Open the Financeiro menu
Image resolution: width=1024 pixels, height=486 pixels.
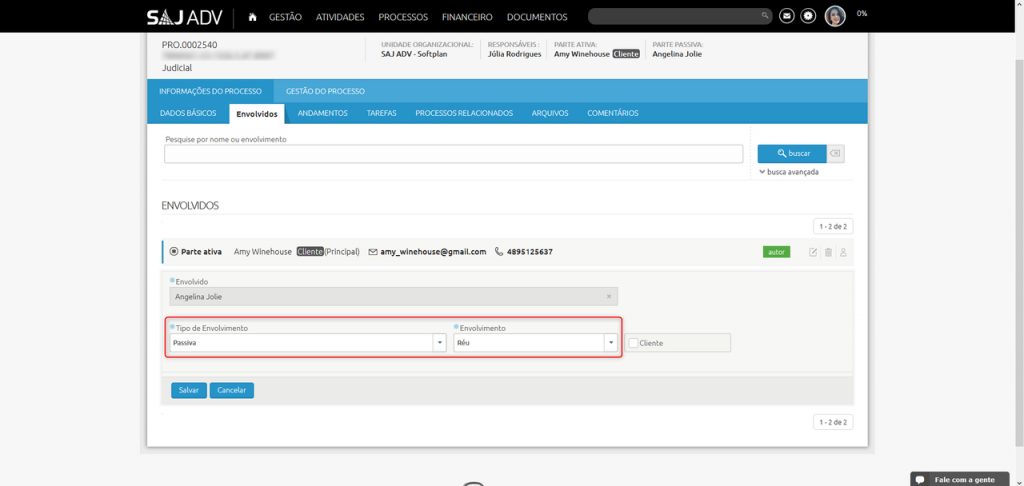[467, 17]
